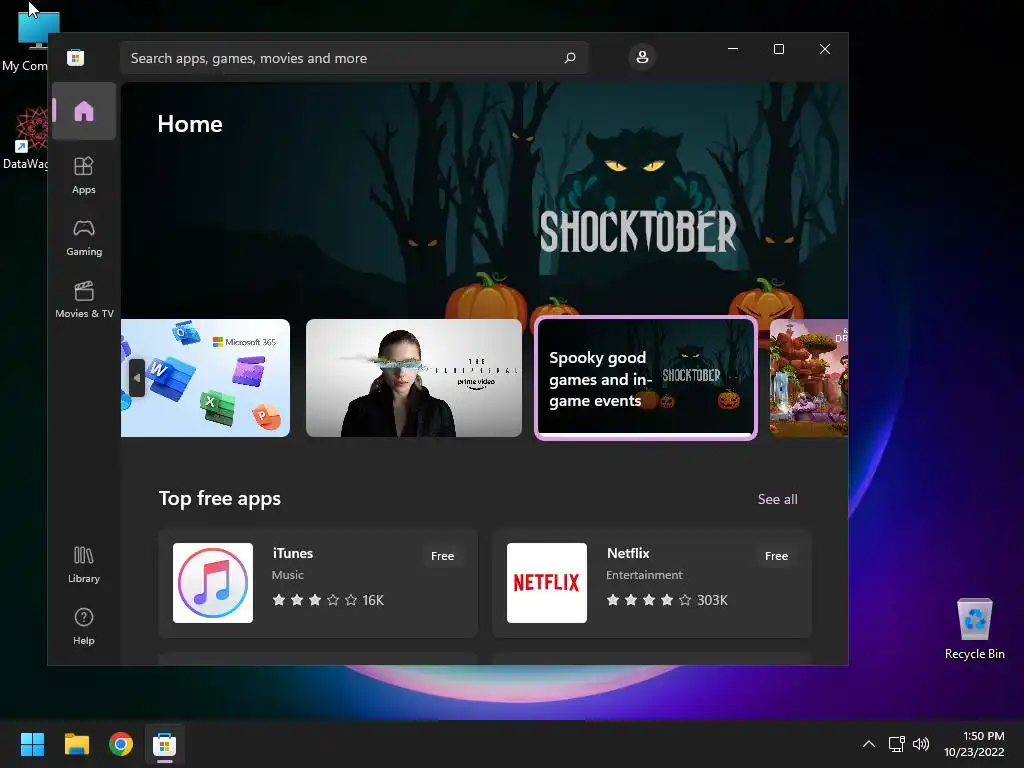
Task: Show hidden system tray icons
Action: (x=869, y=744)
